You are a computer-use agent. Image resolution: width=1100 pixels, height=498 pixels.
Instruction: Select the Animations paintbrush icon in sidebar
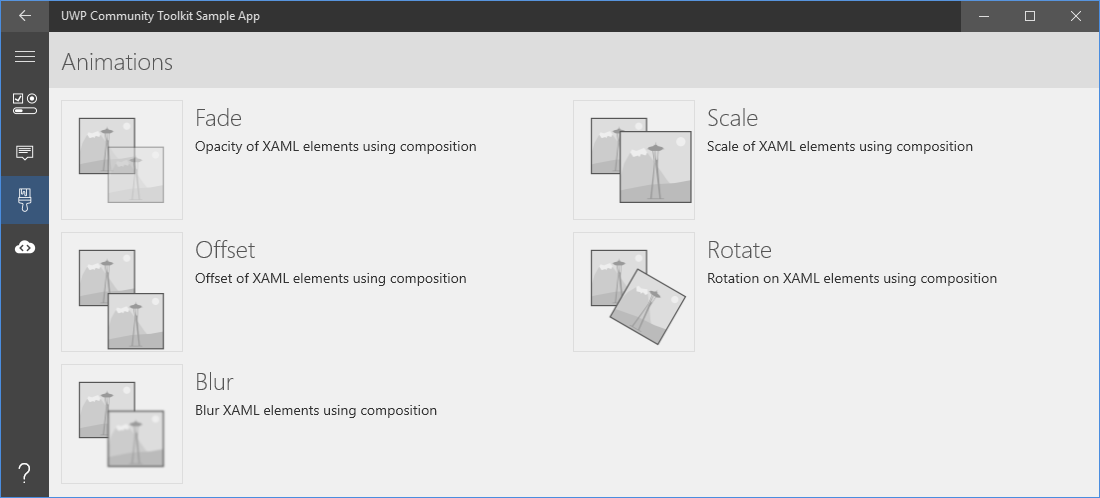pos(25,200)
